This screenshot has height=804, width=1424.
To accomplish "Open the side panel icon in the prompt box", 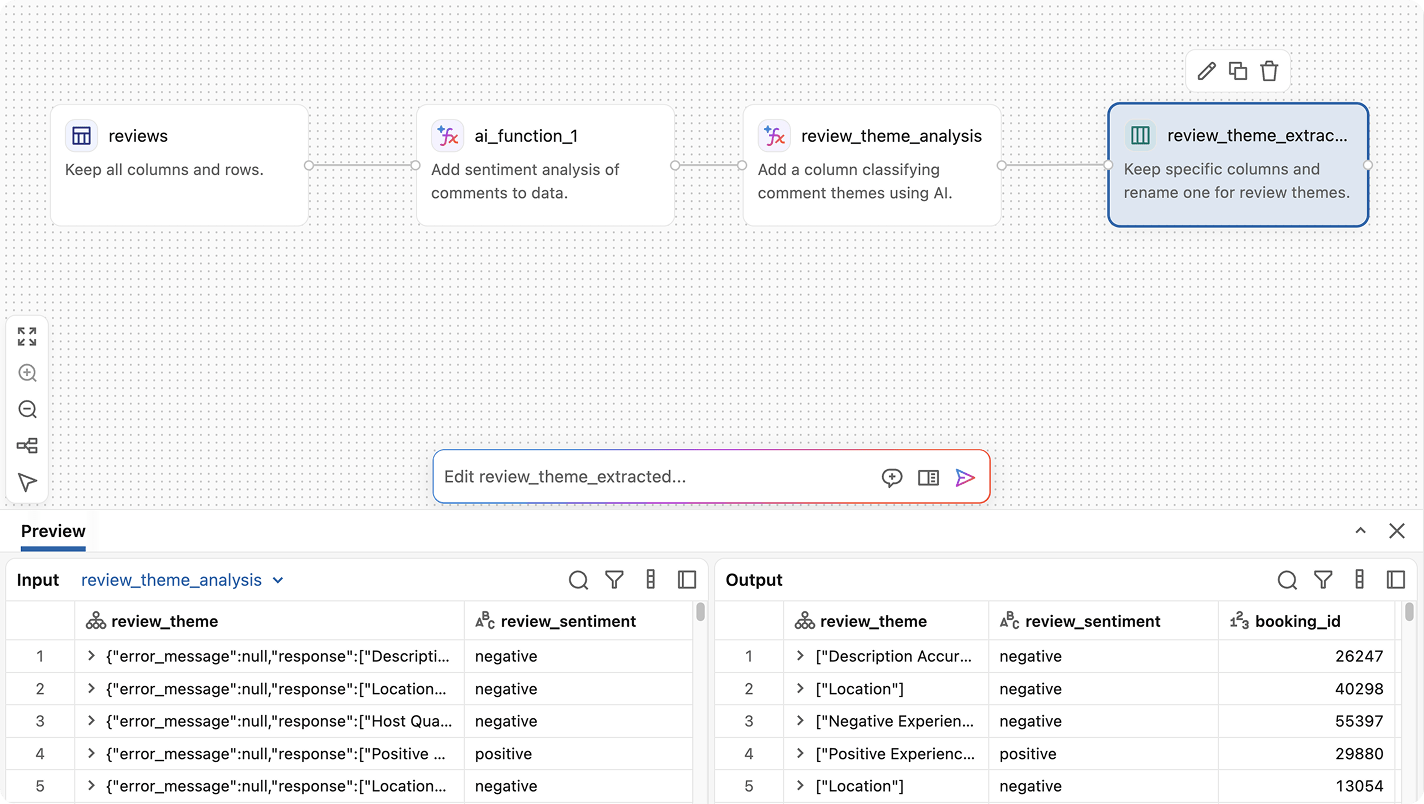I will [x=928, y=478].
